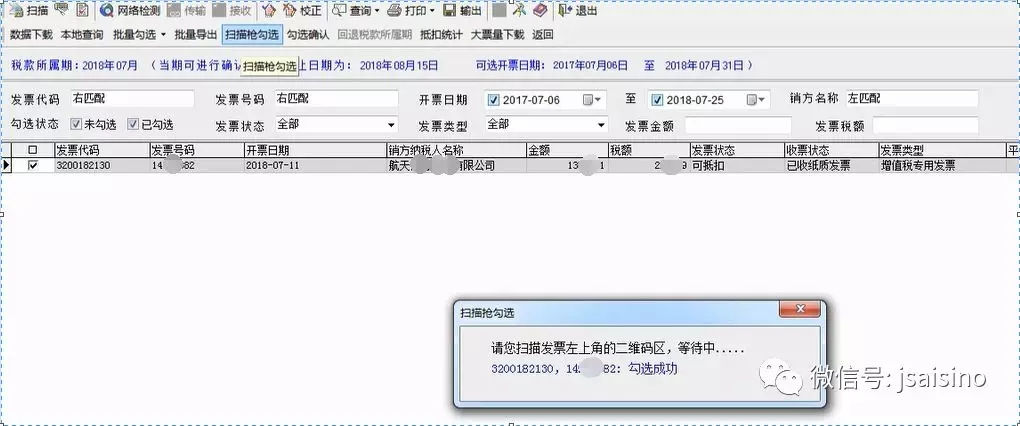1020x426 pixels.
Task: Expand the 发票类型 dropdown
Action: pyautogui.click(x=600, y=125)
